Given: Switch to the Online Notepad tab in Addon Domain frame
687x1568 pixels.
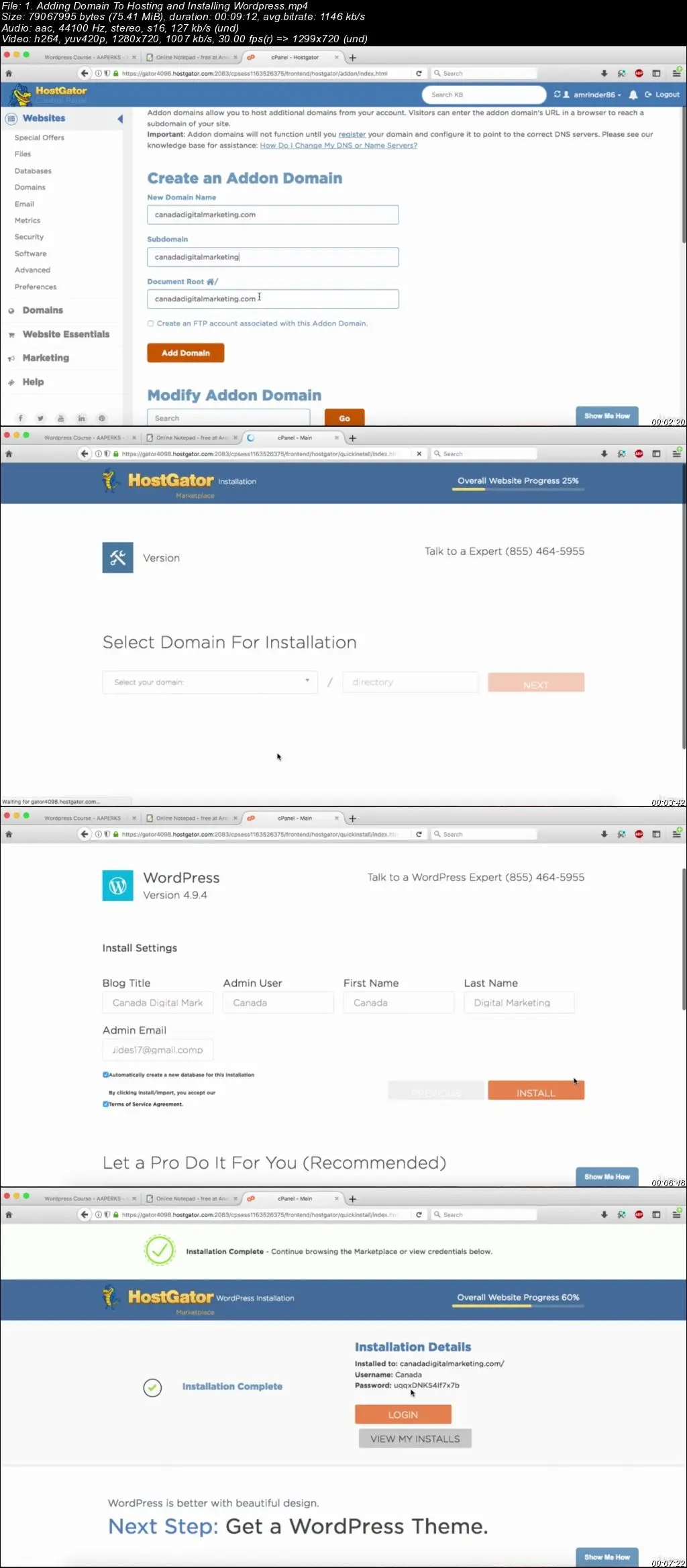Looking at the screenshot, I should [192, 58].
